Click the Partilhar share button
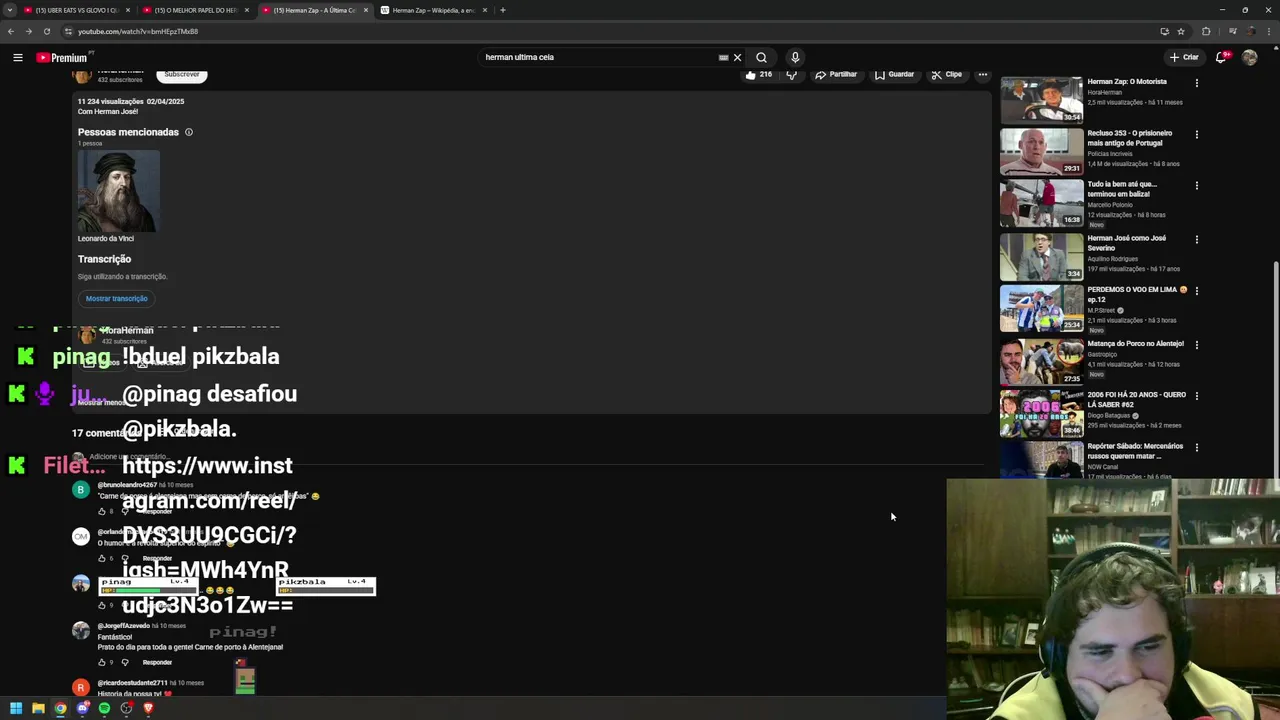Screen dimensions: 1280x720 [x=836, y=74]
